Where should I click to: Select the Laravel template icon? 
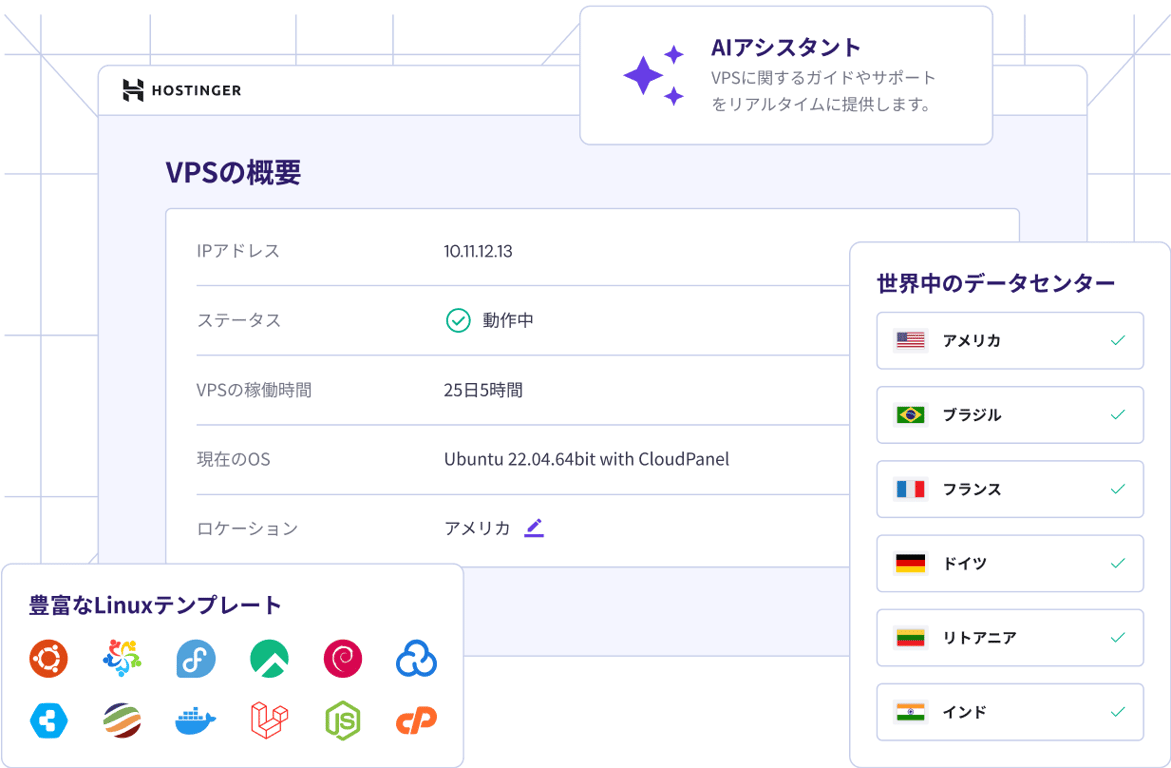click(x=269, y=720)
